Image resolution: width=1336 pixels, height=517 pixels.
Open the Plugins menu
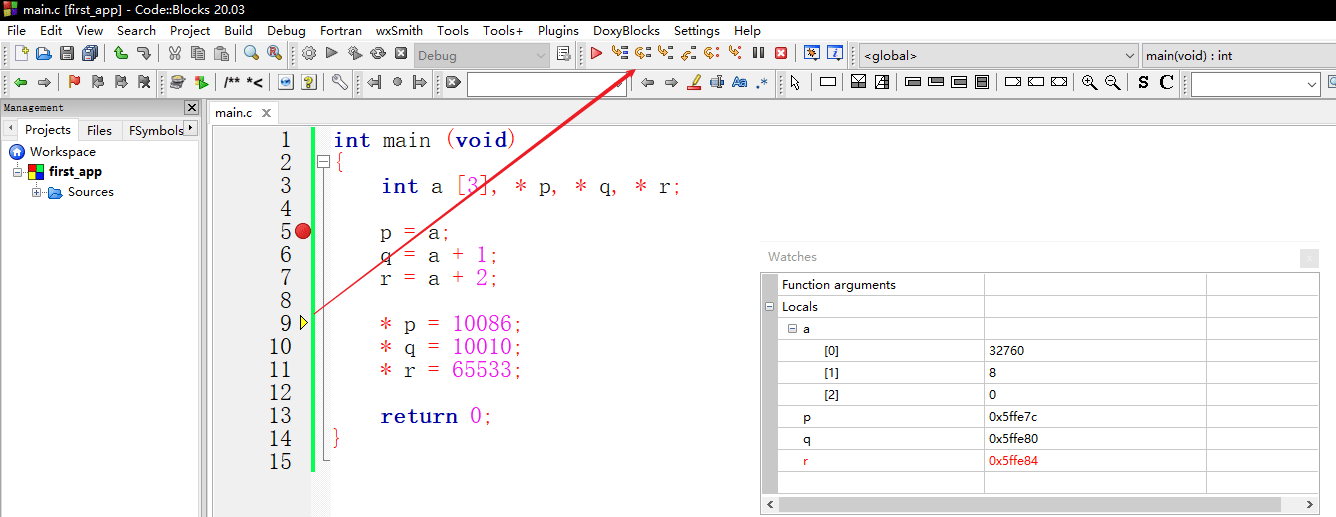point(558,30)
